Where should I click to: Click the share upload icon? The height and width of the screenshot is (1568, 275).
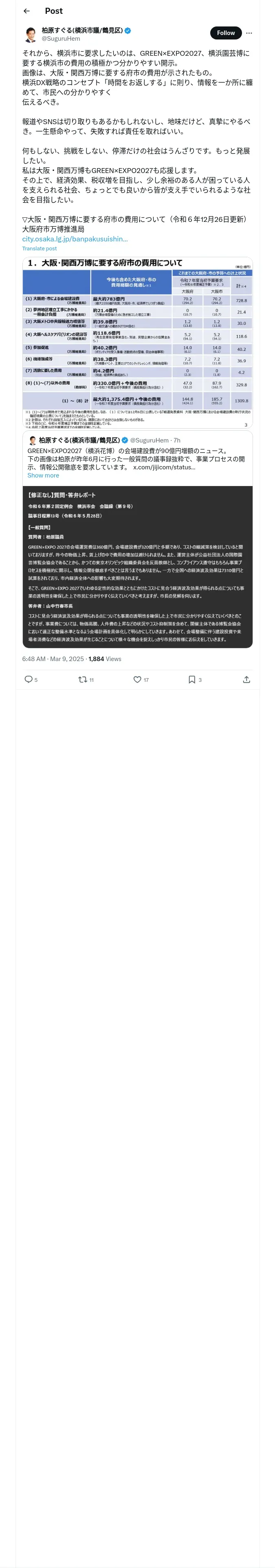coord(246,679)
